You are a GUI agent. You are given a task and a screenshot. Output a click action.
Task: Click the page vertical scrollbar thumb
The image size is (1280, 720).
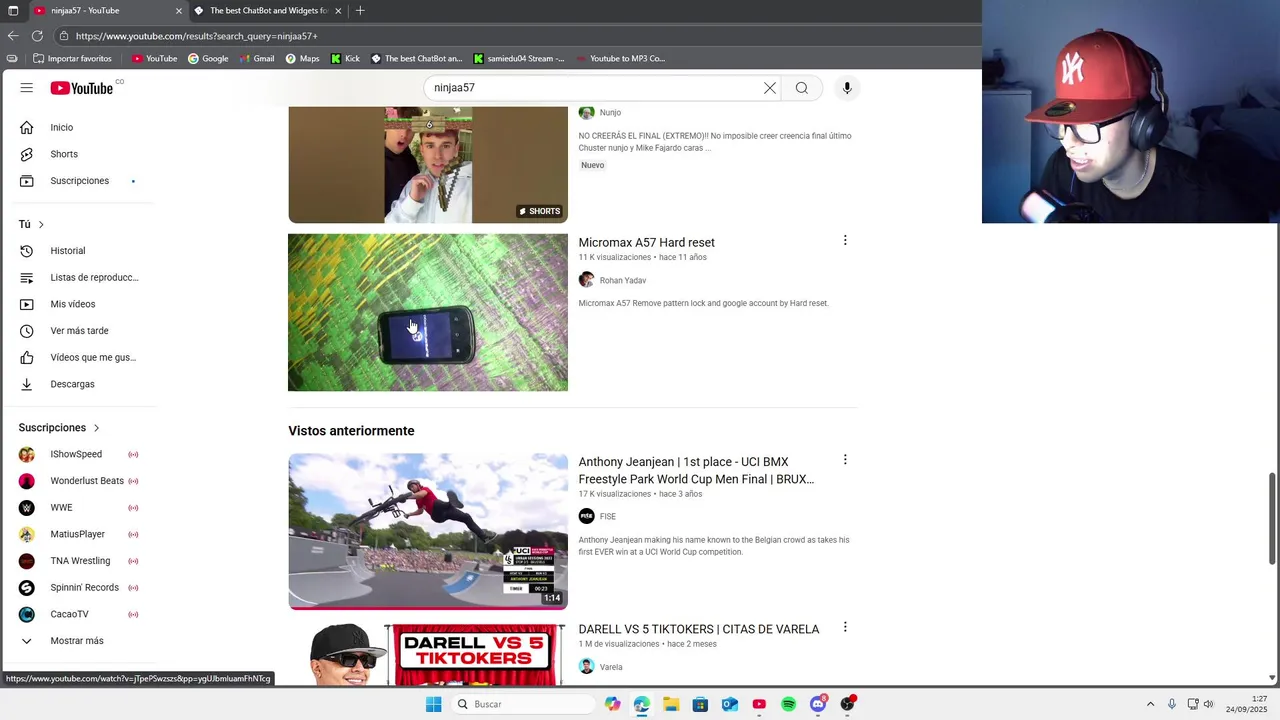point(1272,519)
